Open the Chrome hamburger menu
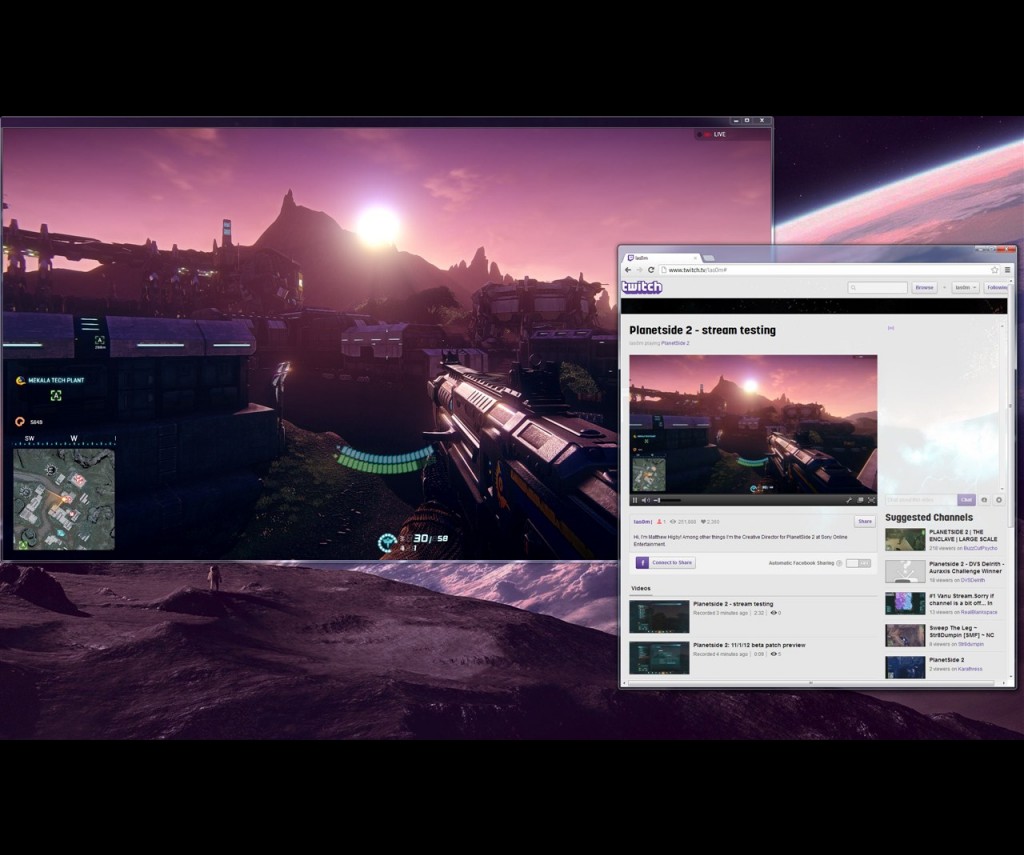Image resolution: width=1024 pixels, height=855 pixels. (1007, 270)
